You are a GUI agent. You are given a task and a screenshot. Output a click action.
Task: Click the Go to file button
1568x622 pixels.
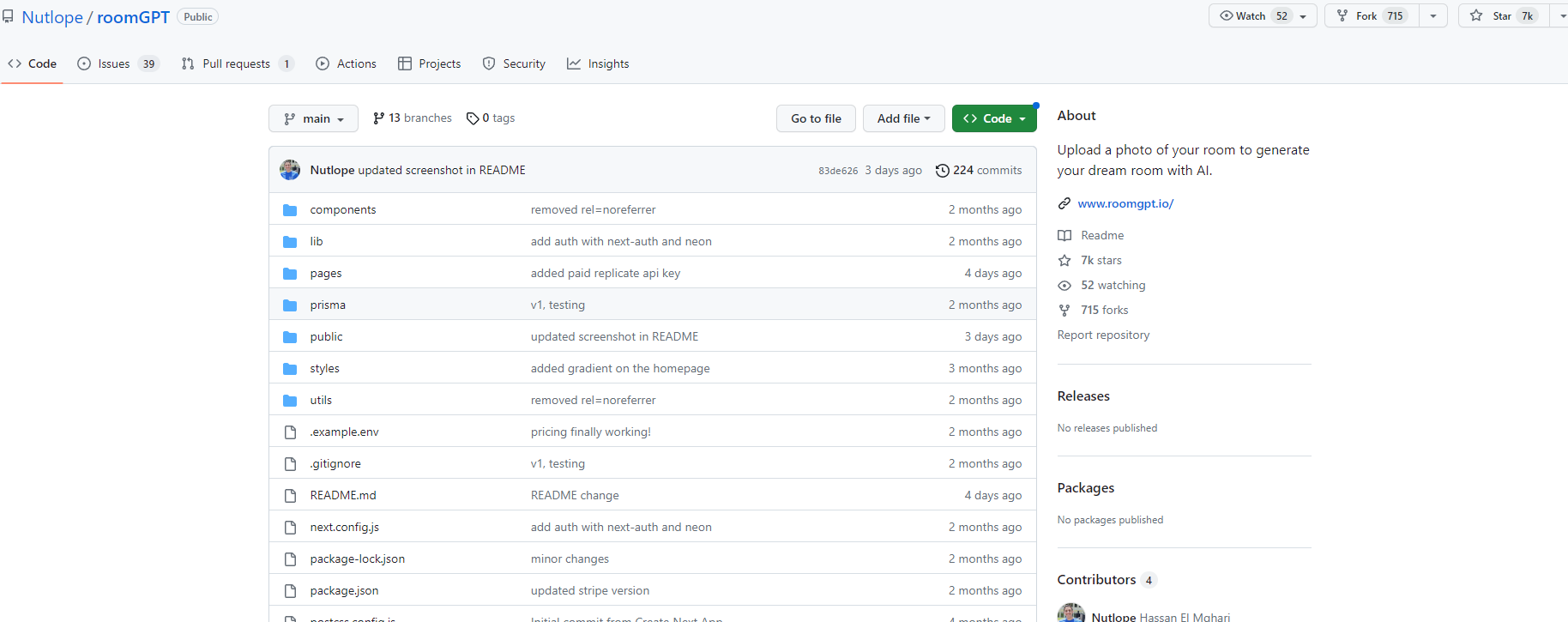pos(816,118)
